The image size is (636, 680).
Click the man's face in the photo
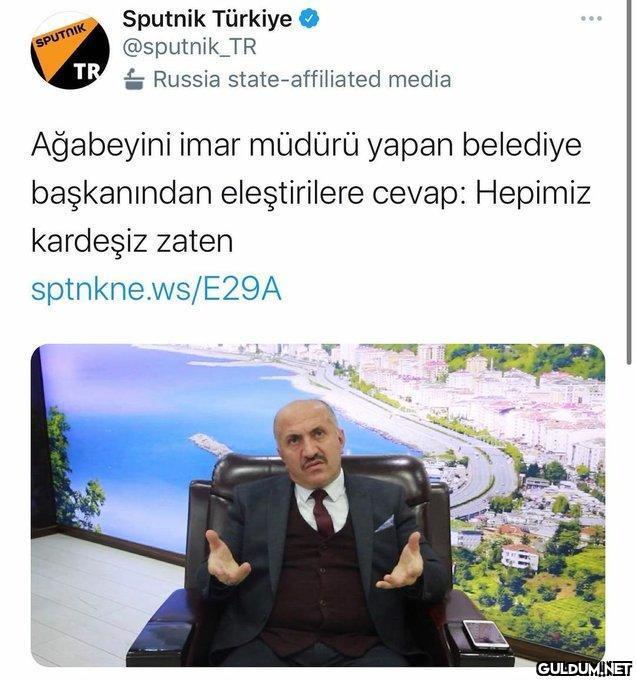click(311, 442)
